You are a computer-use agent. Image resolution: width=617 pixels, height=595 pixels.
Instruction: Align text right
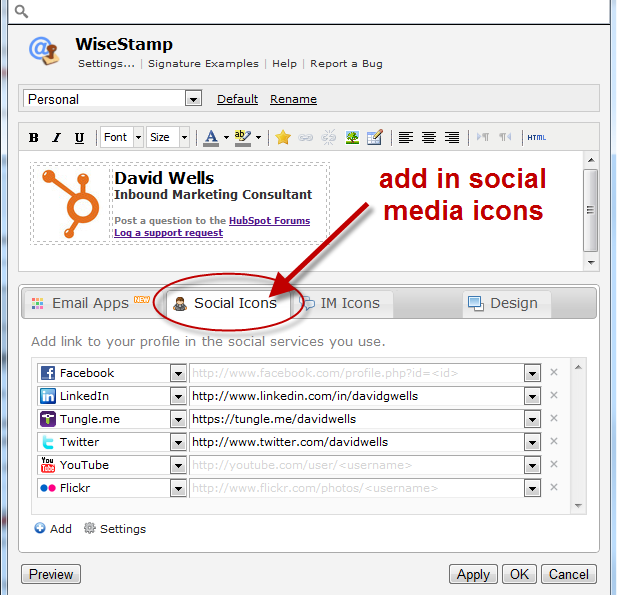tap(452, 137)
